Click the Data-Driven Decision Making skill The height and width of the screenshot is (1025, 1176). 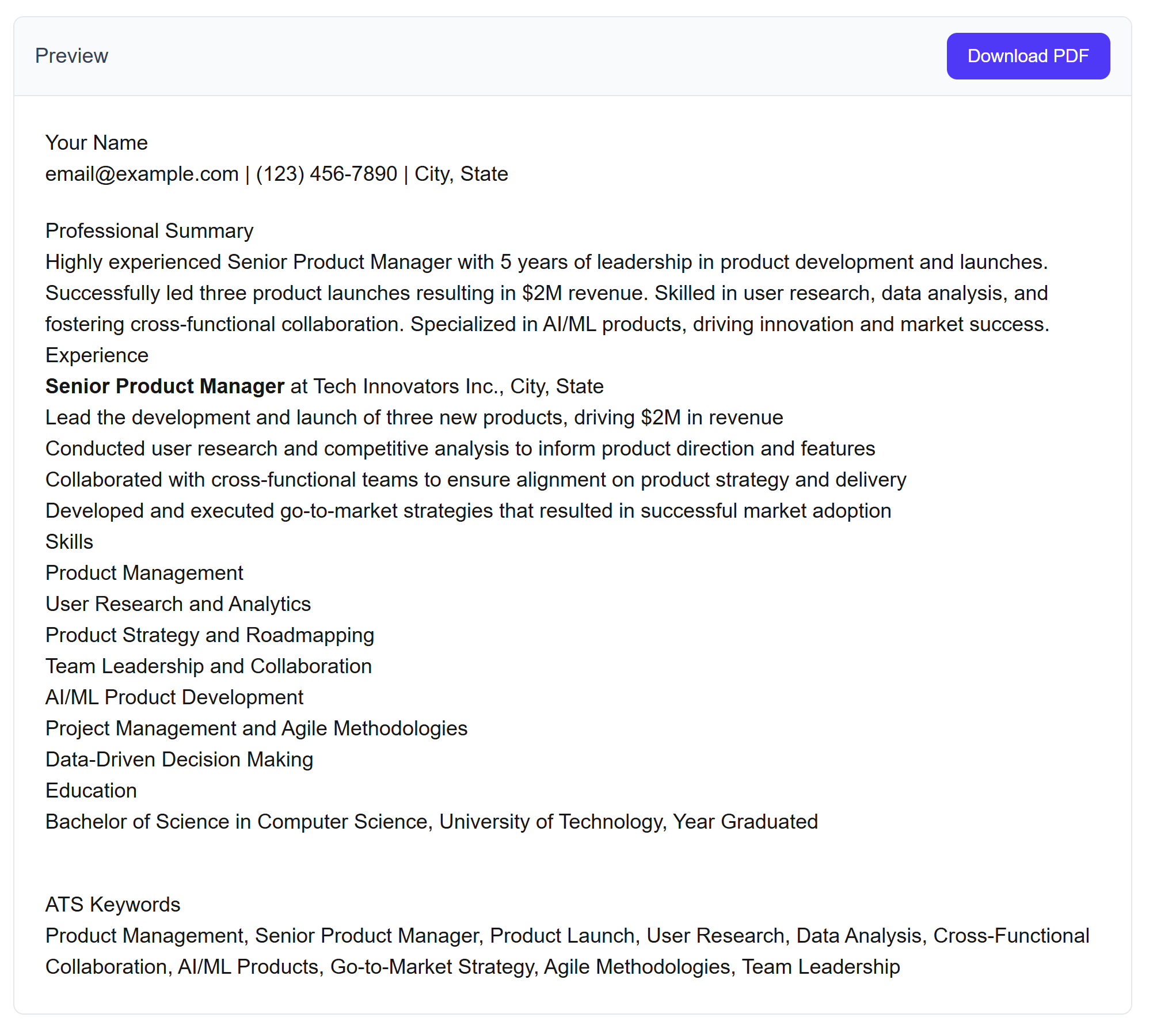pyautogui.click(x=179, y=760)
